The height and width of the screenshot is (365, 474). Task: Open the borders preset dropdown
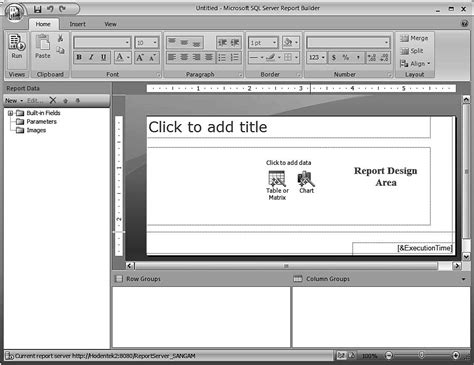click(x=296, y=58)
